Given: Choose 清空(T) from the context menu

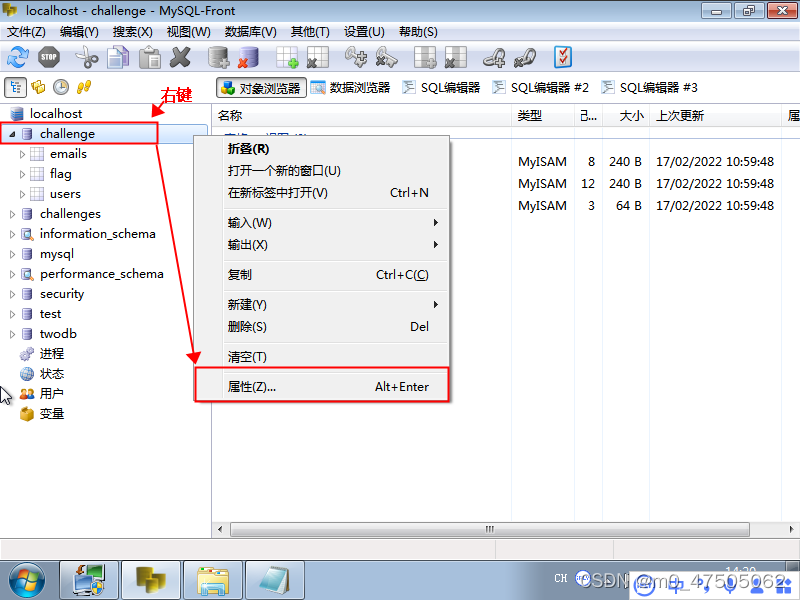Looking at the screenshot, I should 322,357.
